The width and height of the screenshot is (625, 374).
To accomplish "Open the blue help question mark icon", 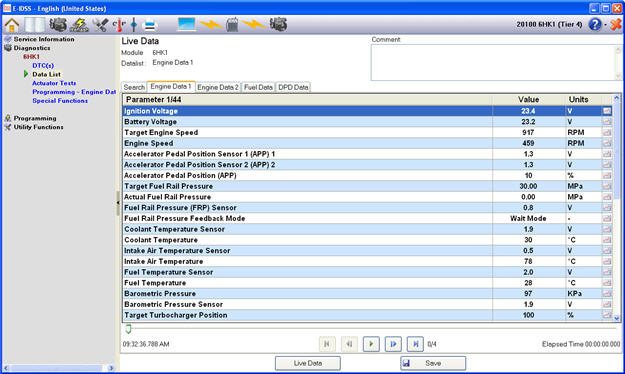I will [x=594, y=25].
